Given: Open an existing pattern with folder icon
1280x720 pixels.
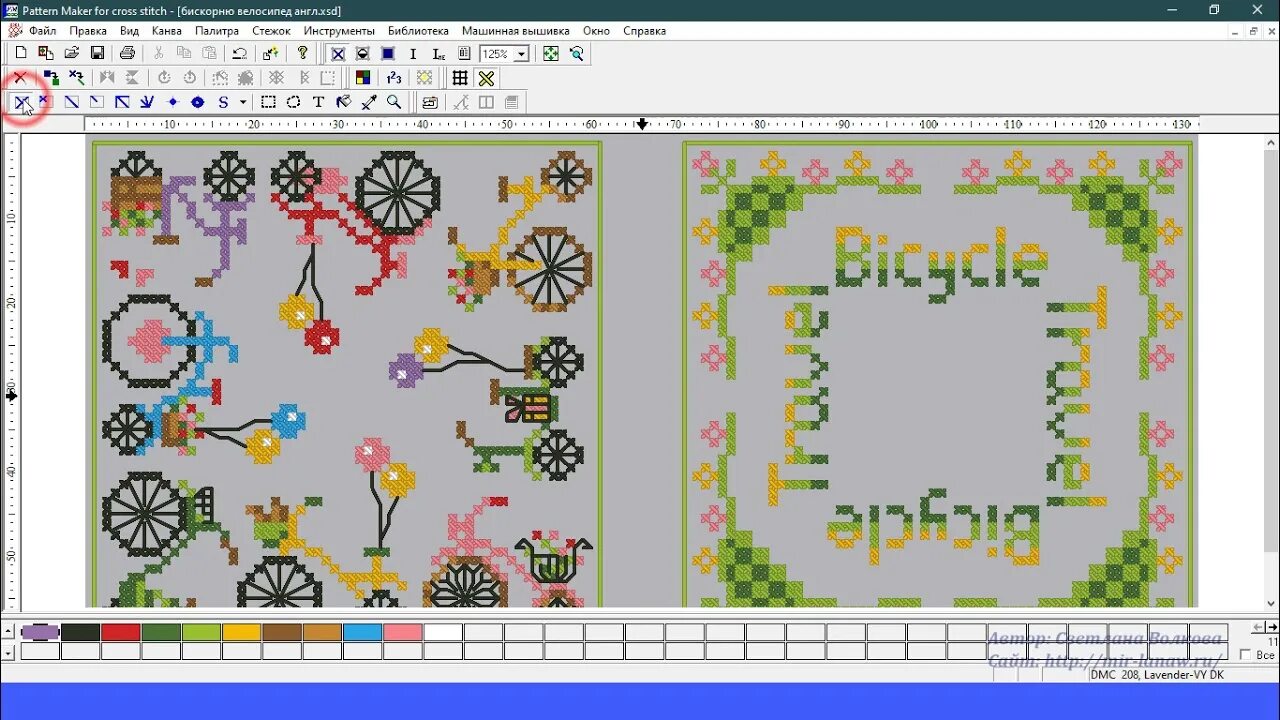Looking at the screenshot, I should 72,53.
